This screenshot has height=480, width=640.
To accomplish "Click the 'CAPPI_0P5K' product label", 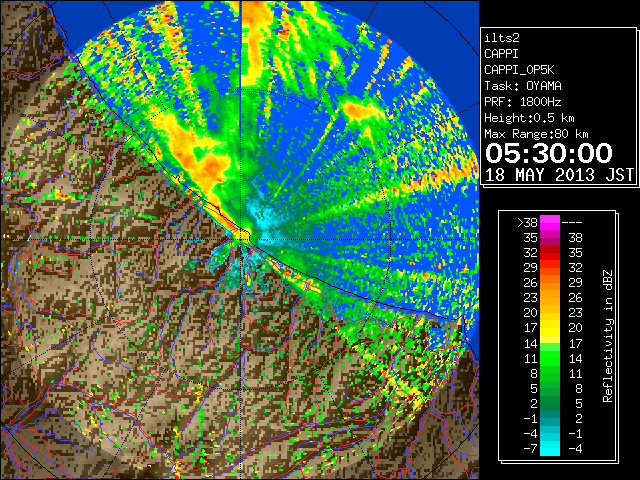I will click(x=519, y=70).
